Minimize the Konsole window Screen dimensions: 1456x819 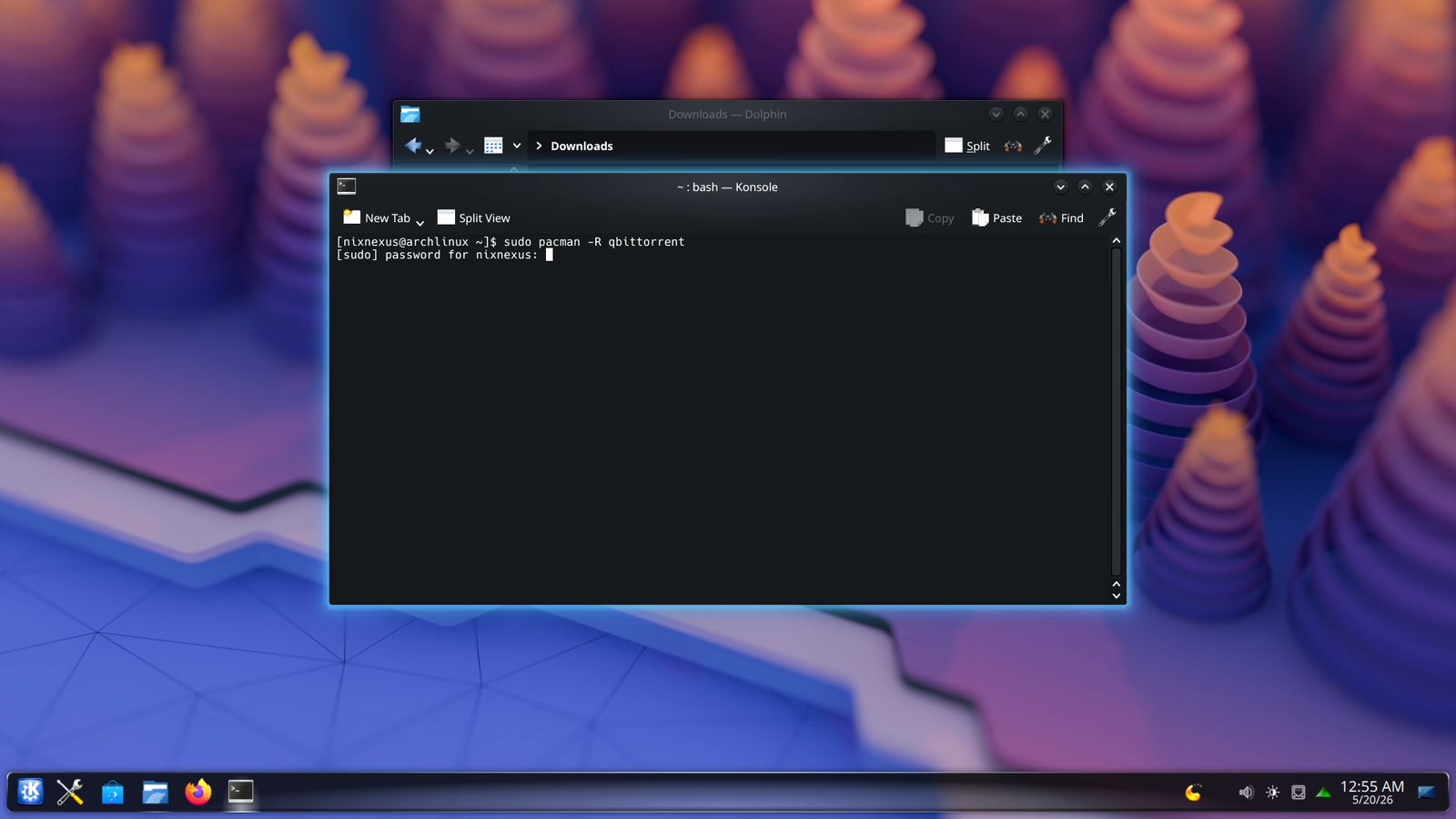1060,187
